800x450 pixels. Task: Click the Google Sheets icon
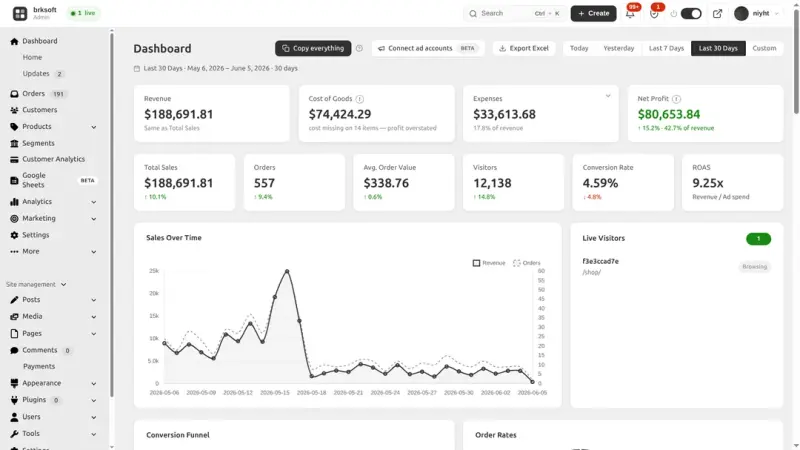[14, 180]
